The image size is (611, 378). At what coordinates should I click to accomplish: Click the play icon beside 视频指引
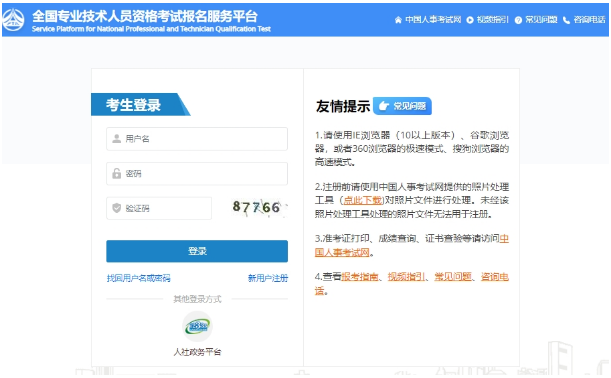tap(470, 20)
